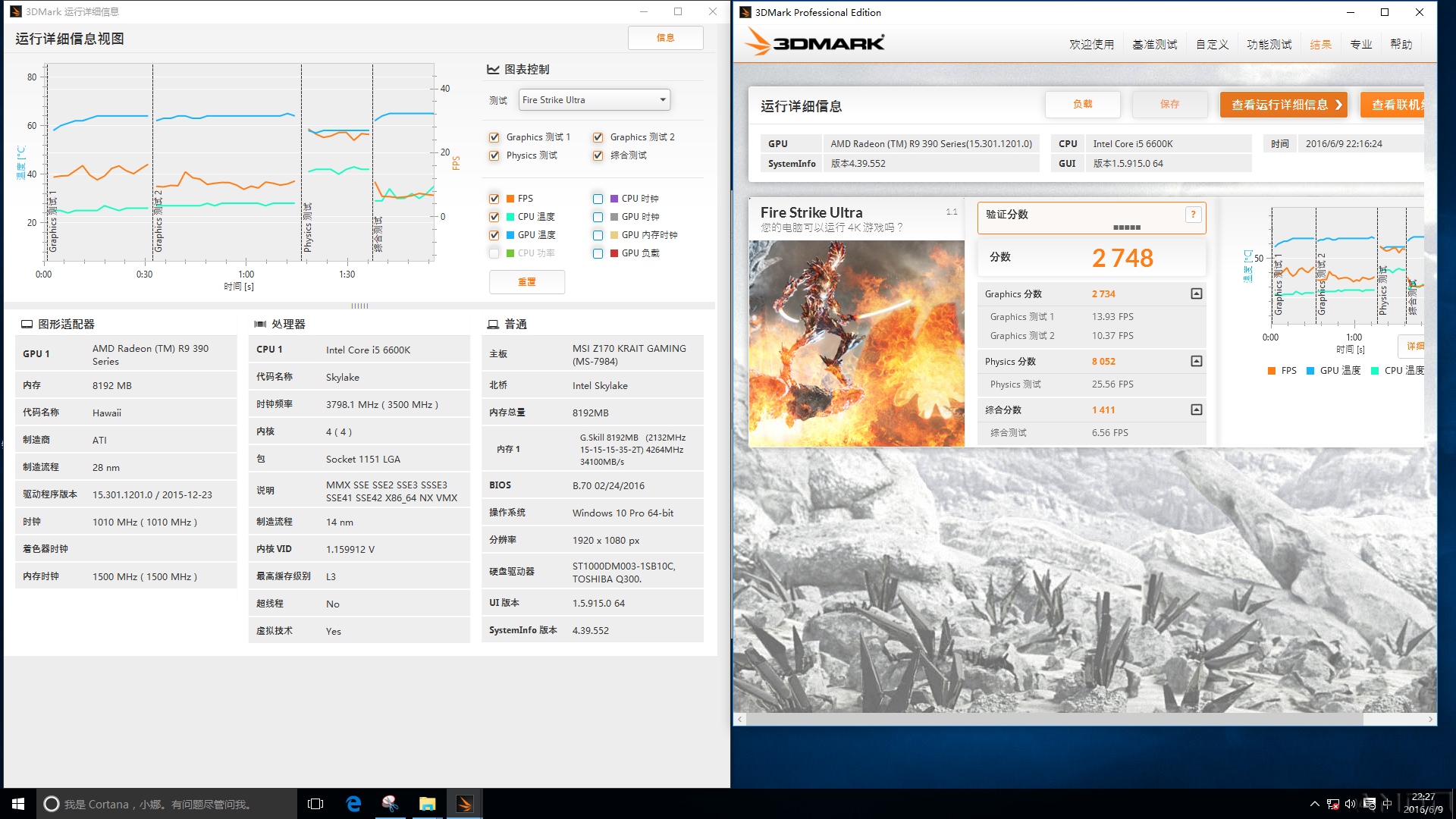Click the reset button under chart controls
This screenshot has height=819, width=1456.
pyautogui.click(x=526, y=282)
